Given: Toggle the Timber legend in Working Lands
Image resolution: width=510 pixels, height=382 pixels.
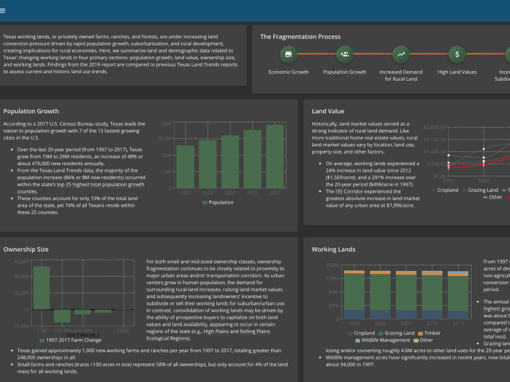Looking at the screenshot, I should 429,333.
